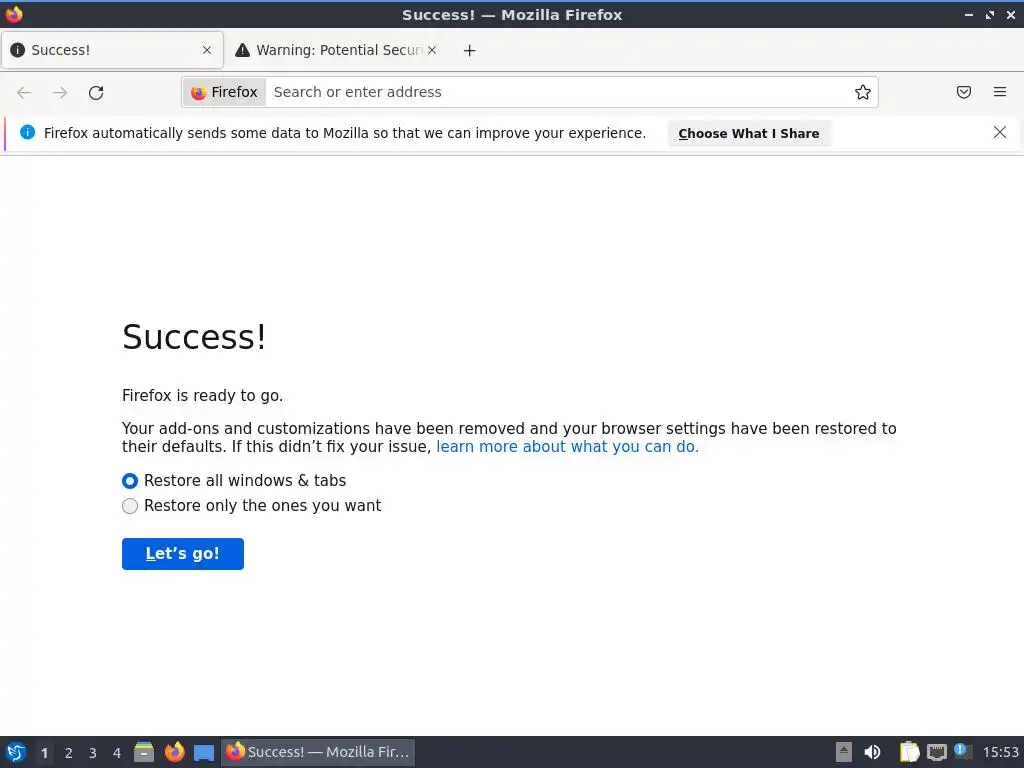This screenshot has width=1024, height=768.
Task: Switch to the Success! tab
Action: point(112,50)
